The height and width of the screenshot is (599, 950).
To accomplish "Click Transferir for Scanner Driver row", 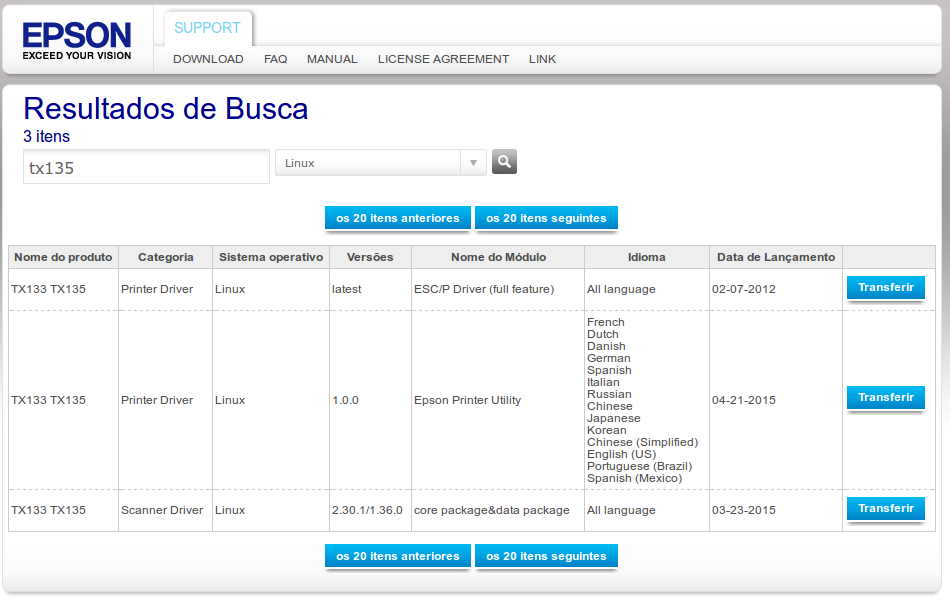I will click(886, 509).
